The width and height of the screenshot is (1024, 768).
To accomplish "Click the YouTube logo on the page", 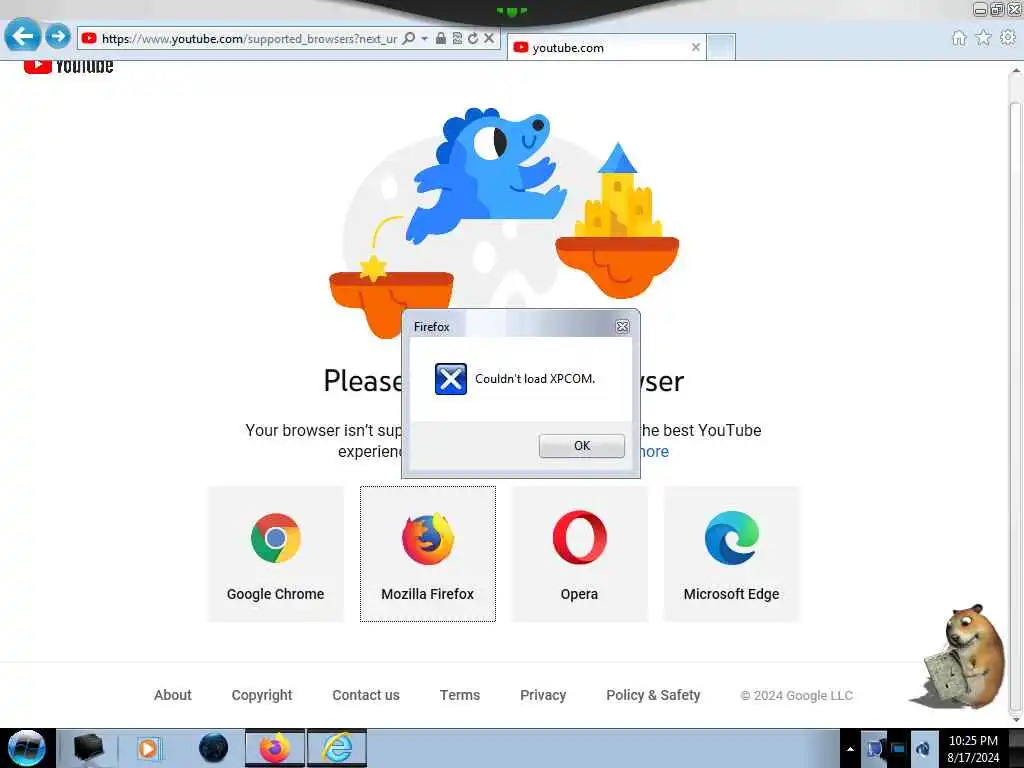I will pyautogui.click(x=69, y=67).
